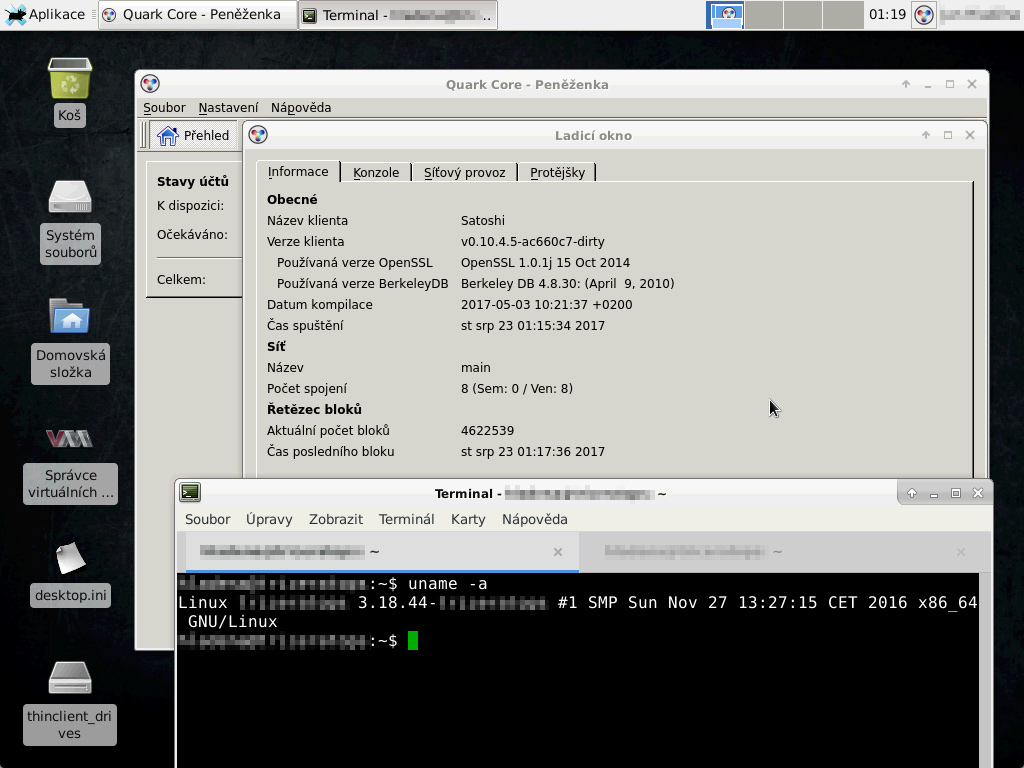The width and height of the screenshot is (1024, 768).
Task: Open the Koš trash icon on desktop
Action: coord(70,78)
